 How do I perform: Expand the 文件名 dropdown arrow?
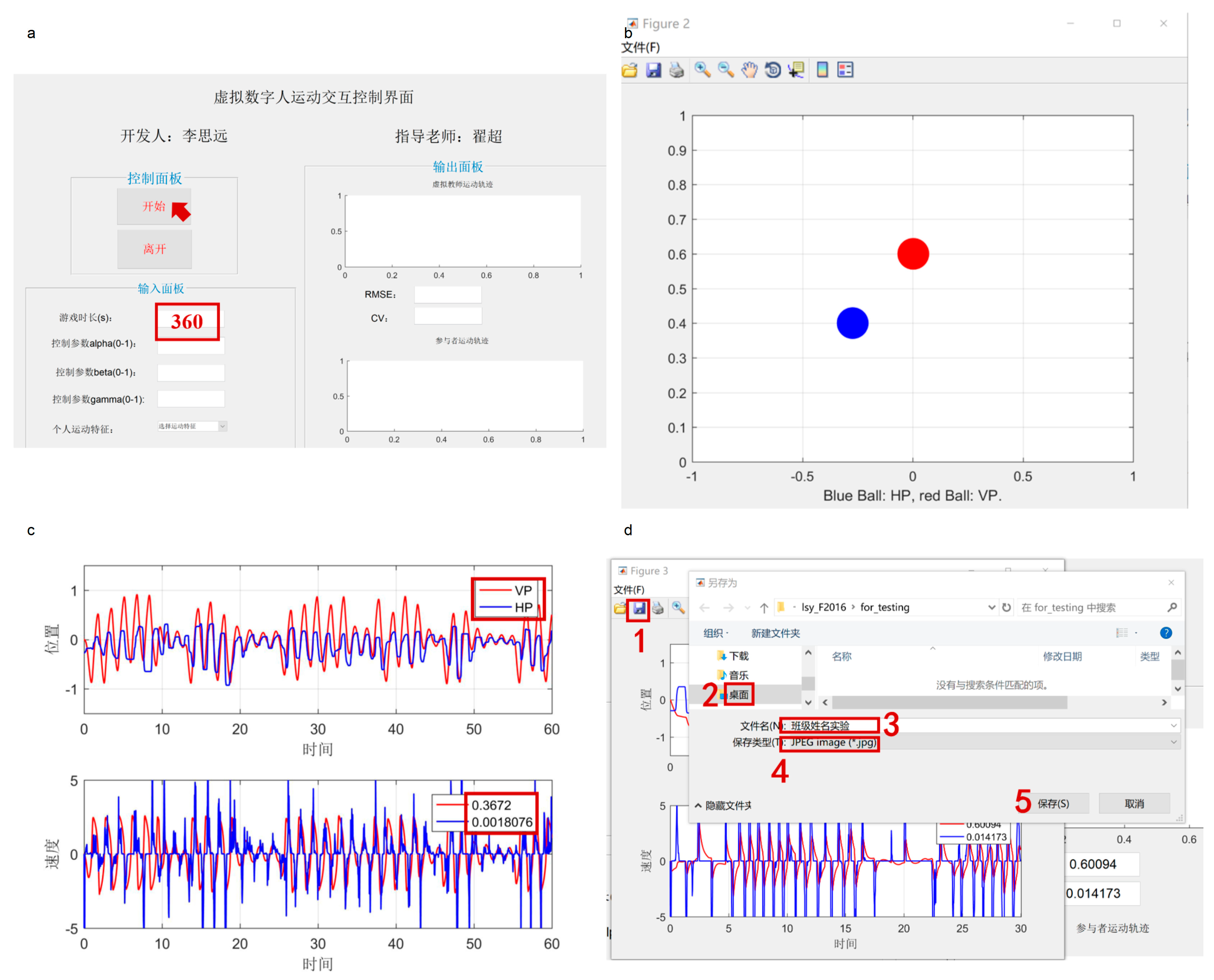[x=1174, y=725]
